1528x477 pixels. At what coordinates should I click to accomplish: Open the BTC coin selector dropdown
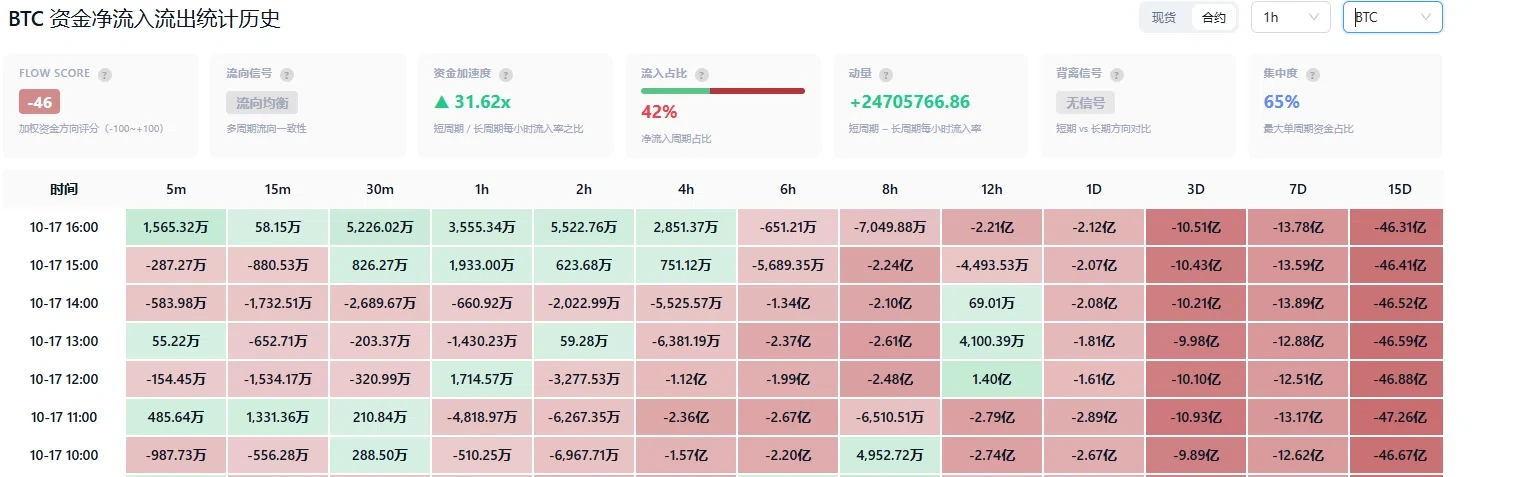1393,17
